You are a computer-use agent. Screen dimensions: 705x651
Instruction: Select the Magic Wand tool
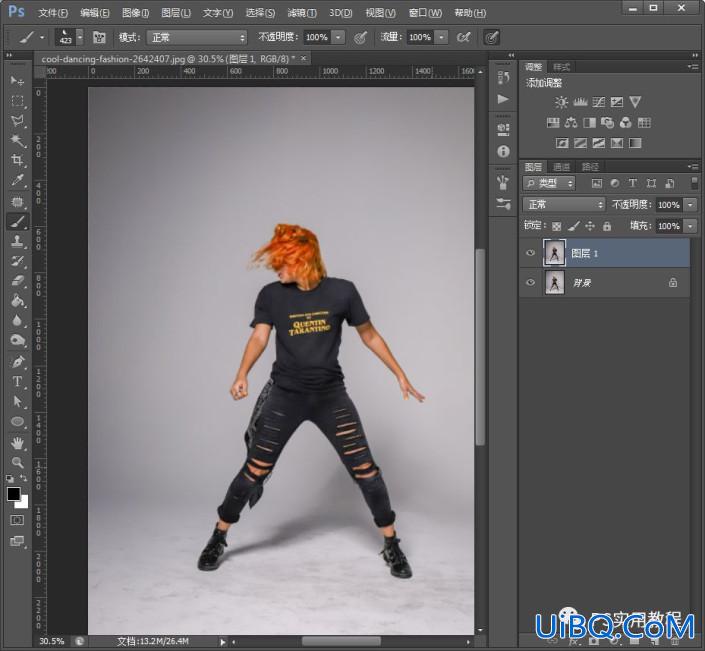point(18,140)
